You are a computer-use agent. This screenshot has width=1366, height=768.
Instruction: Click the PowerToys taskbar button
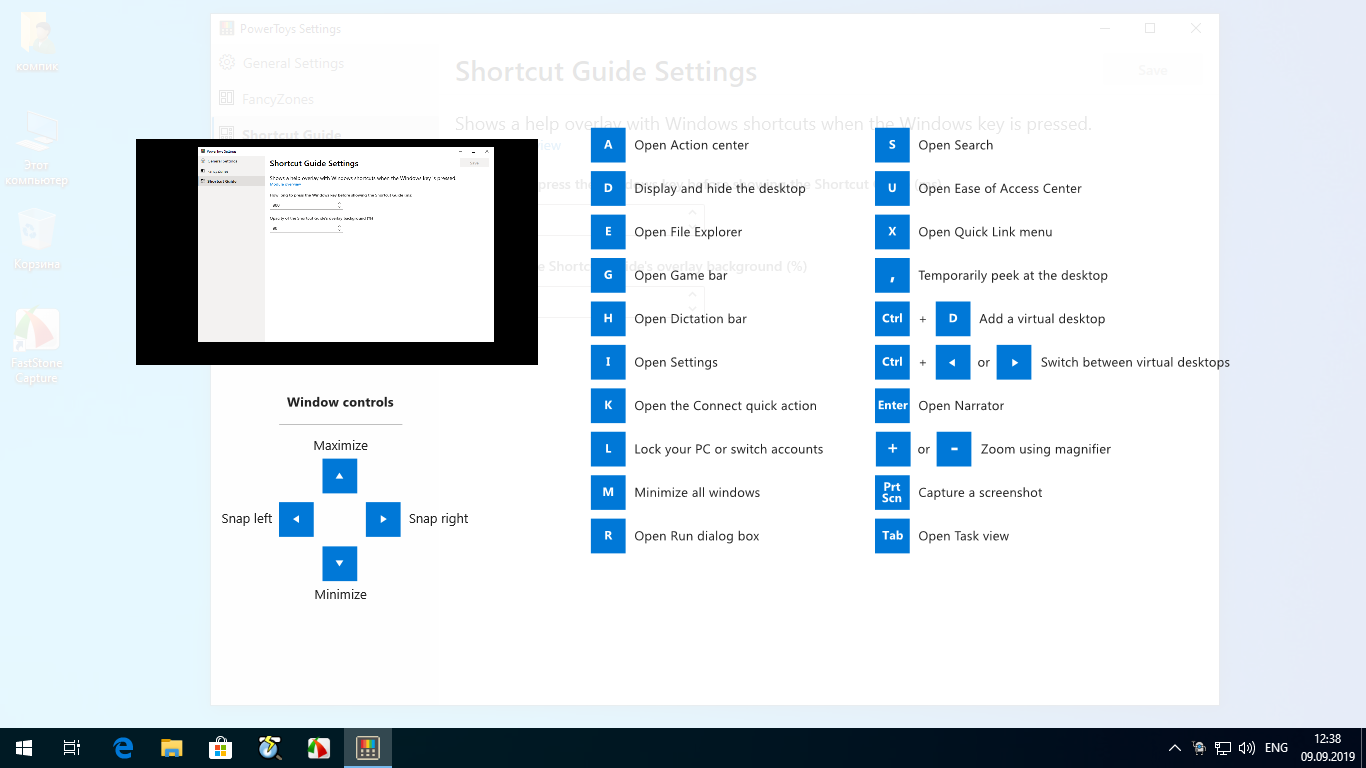[x=368, y=748]
